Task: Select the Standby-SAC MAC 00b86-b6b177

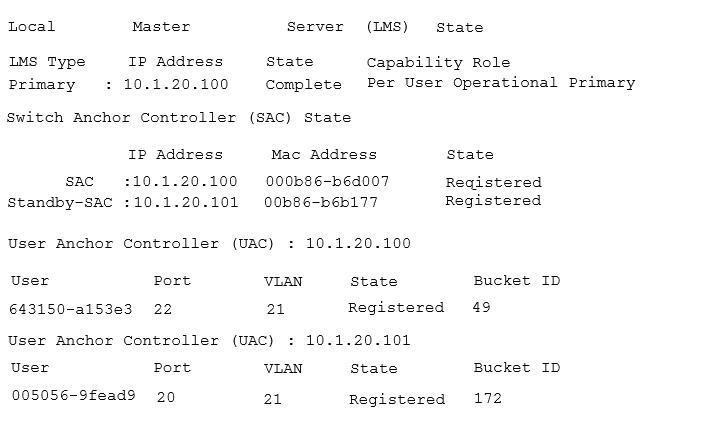Action: pos(321,202)
